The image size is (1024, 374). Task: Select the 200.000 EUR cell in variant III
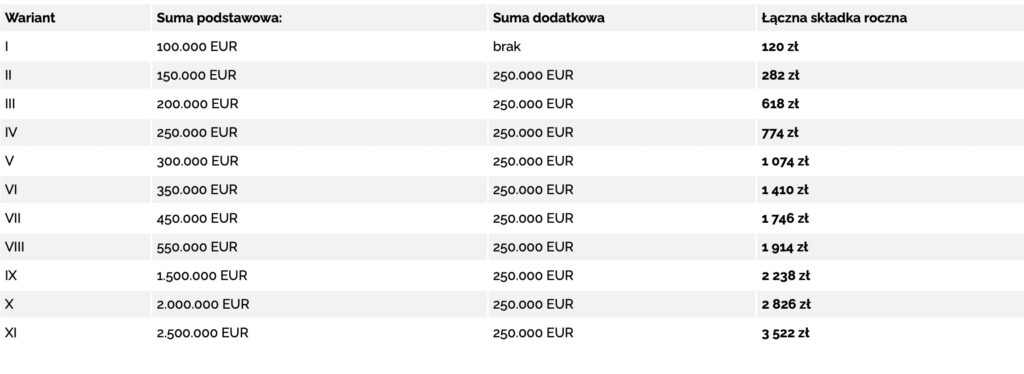[197, 104]
